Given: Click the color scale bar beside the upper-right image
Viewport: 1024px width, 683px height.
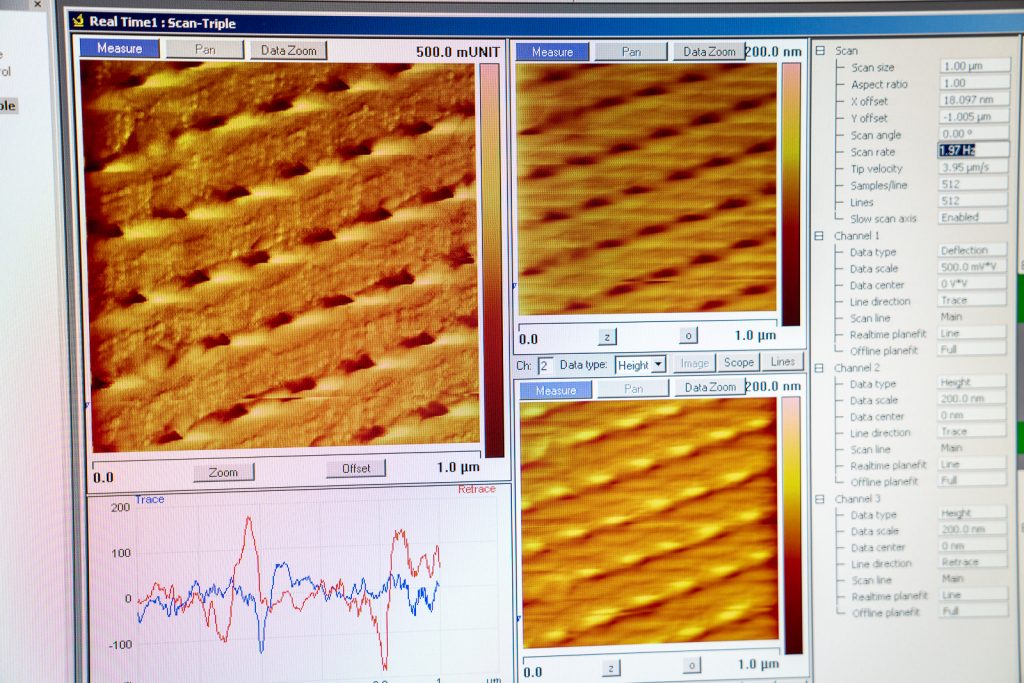Looking at the screenshot, I should point(791,194).
